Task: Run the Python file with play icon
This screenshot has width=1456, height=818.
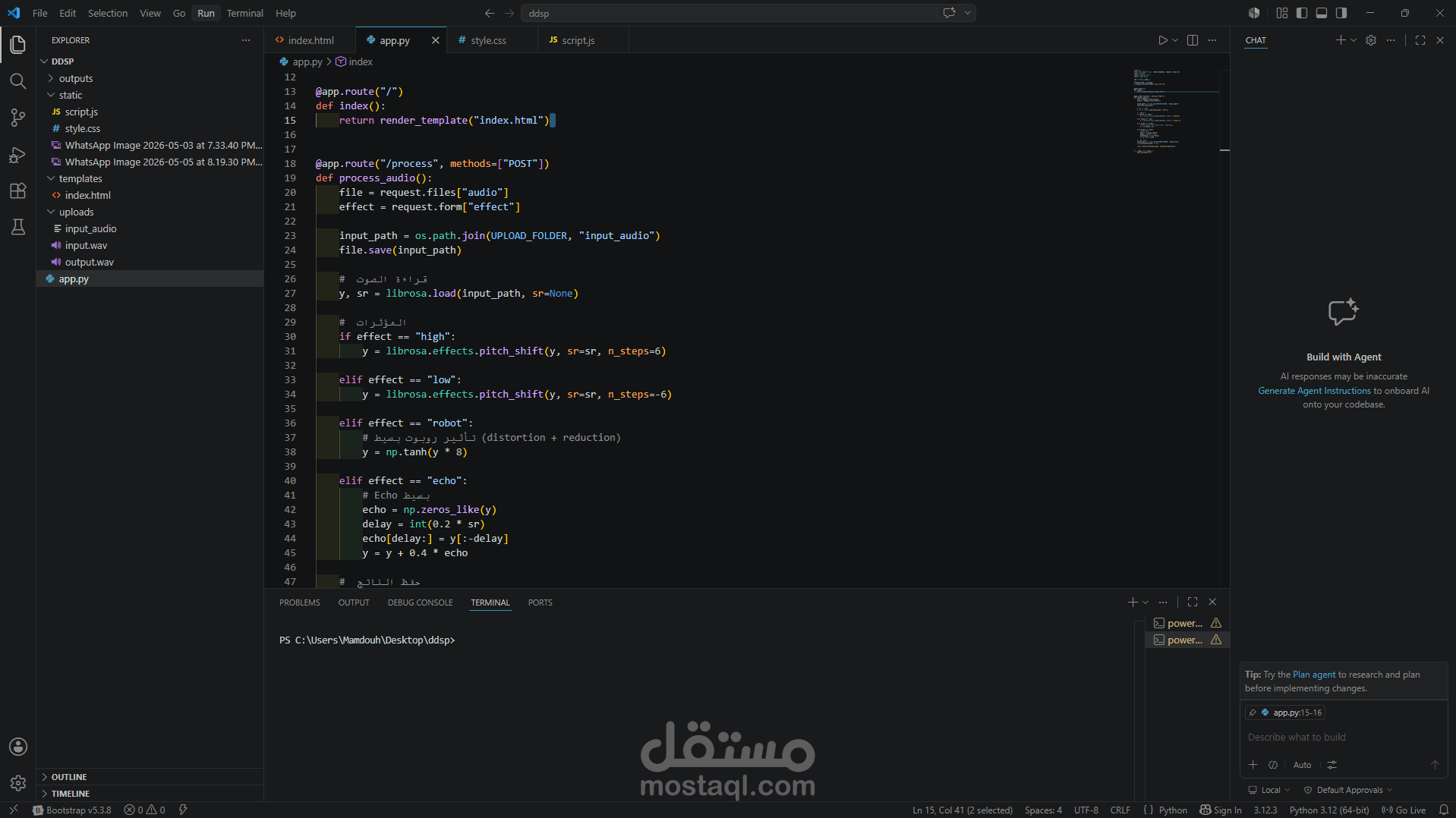Action: click(x=1162, y=40)
